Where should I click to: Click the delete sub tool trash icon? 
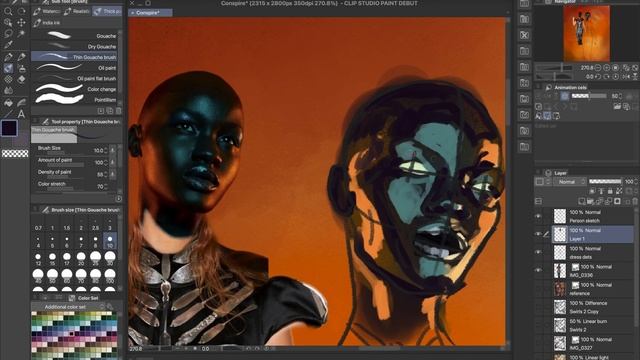[x=118, y=111]
